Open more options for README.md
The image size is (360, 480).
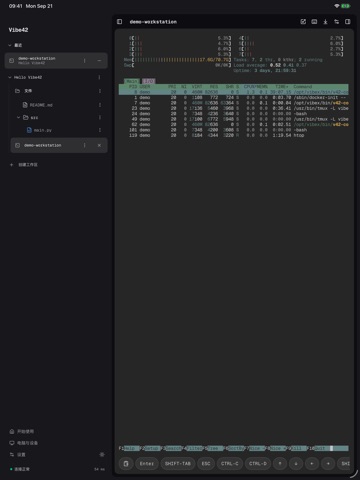coord(100,105)
